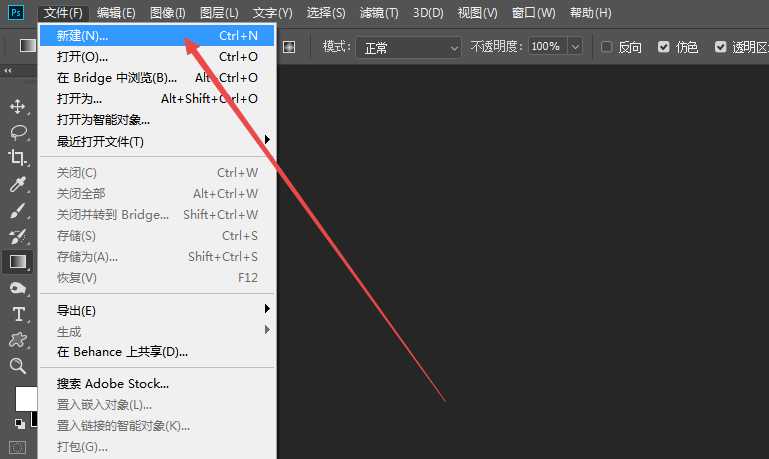Viewport: 769px width, 459px height.
Task: Click 关闭并转到 Bridge... entry
Action: click(x=156, y=215)
